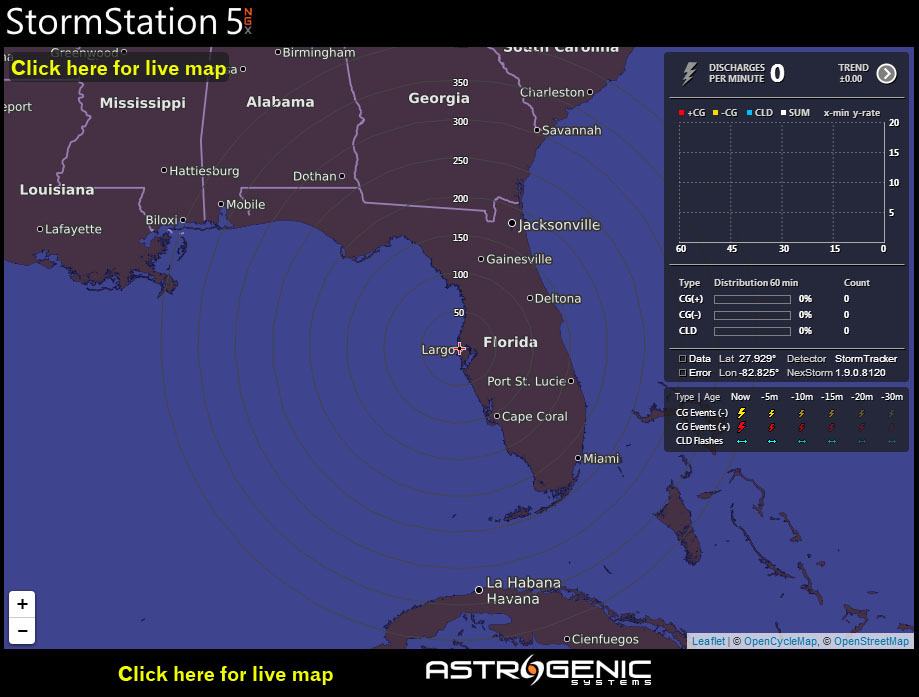The image size is (919, 697).
Task: Open the Leaflet attribution link
Action: (708, 641)
